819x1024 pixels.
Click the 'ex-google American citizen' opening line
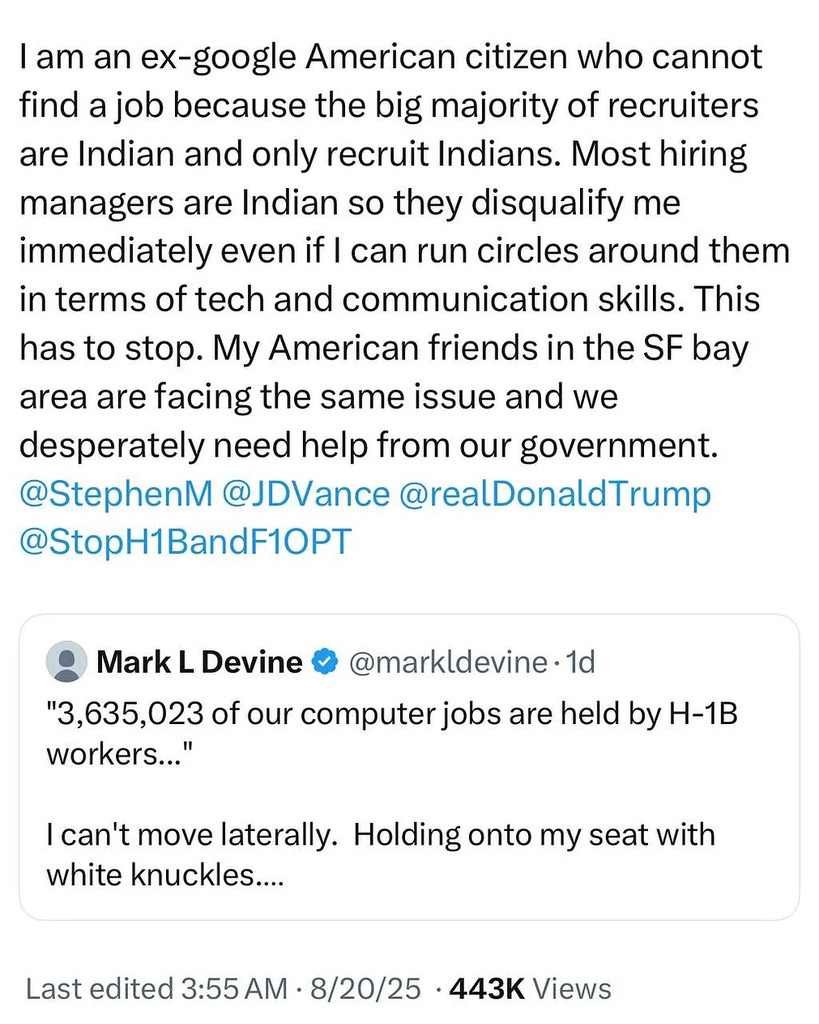(390, 57)
